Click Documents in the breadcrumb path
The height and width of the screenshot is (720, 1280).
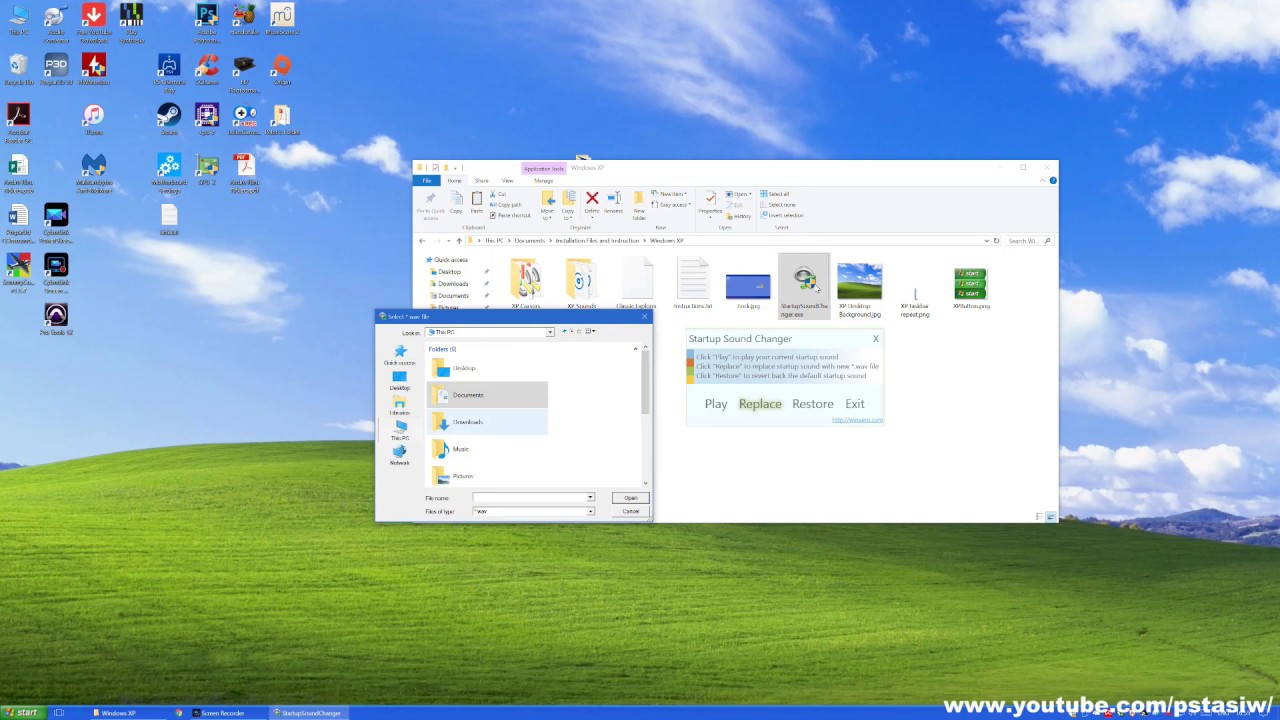[530, 241]
